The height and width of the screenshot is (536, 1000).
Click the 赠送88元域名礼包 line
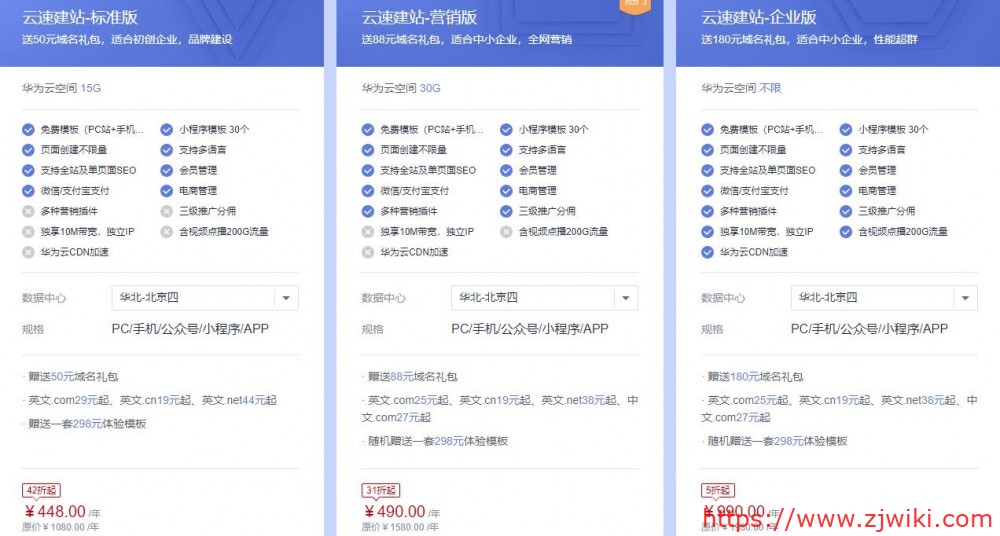[x=412, y=376]
